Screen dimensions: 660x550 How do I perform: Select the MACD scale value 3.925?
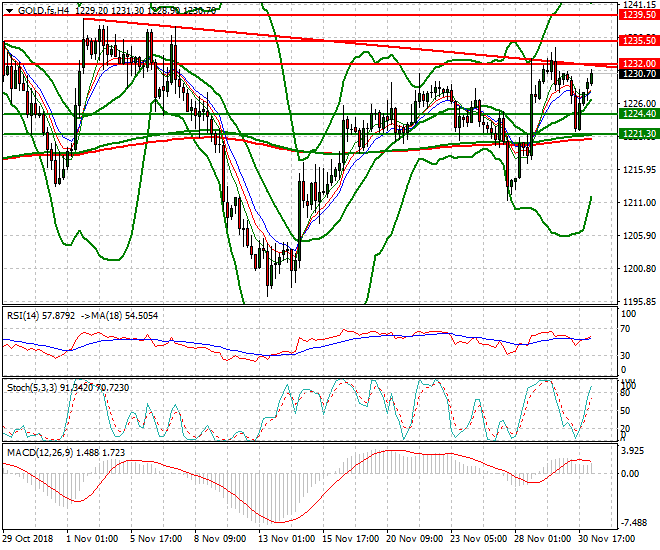point(633,451)
